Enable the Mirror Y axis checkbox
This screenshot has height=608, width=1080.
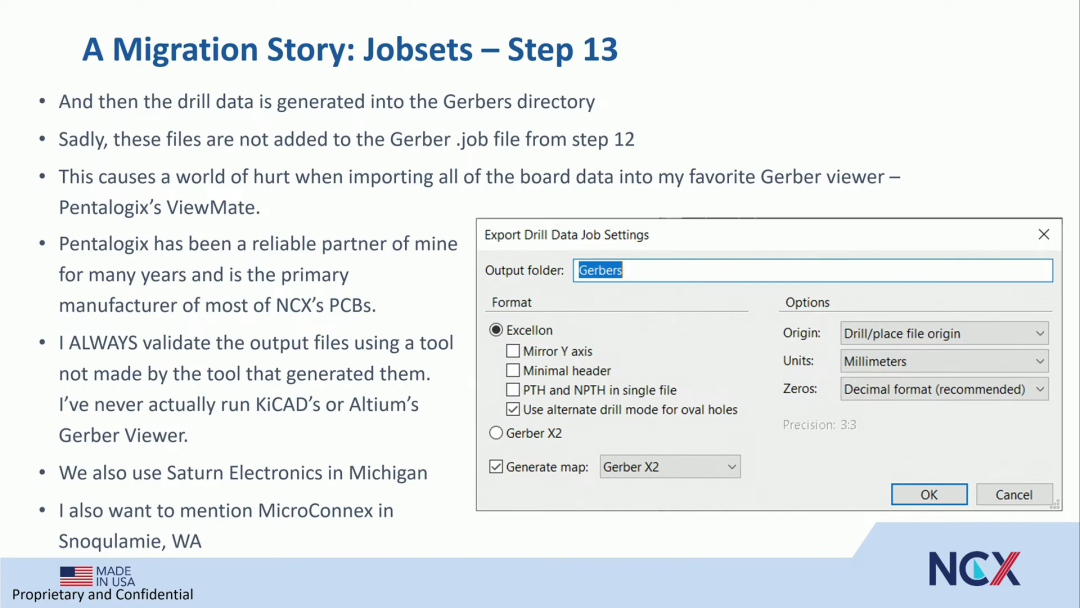pos(512,351)
